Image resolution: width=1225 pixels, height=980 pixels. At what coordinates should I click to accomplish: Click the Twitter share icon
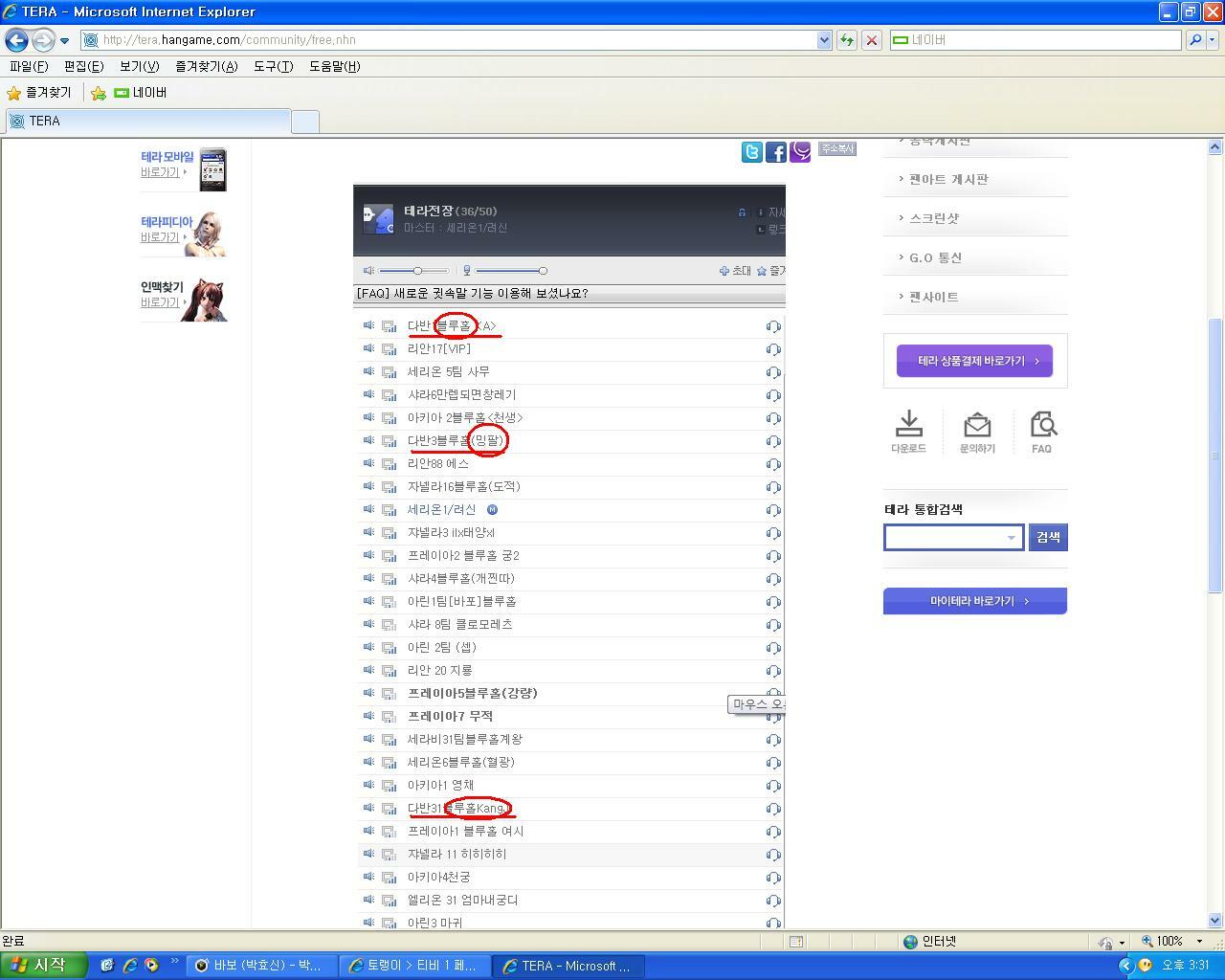[x=752, y=152]
